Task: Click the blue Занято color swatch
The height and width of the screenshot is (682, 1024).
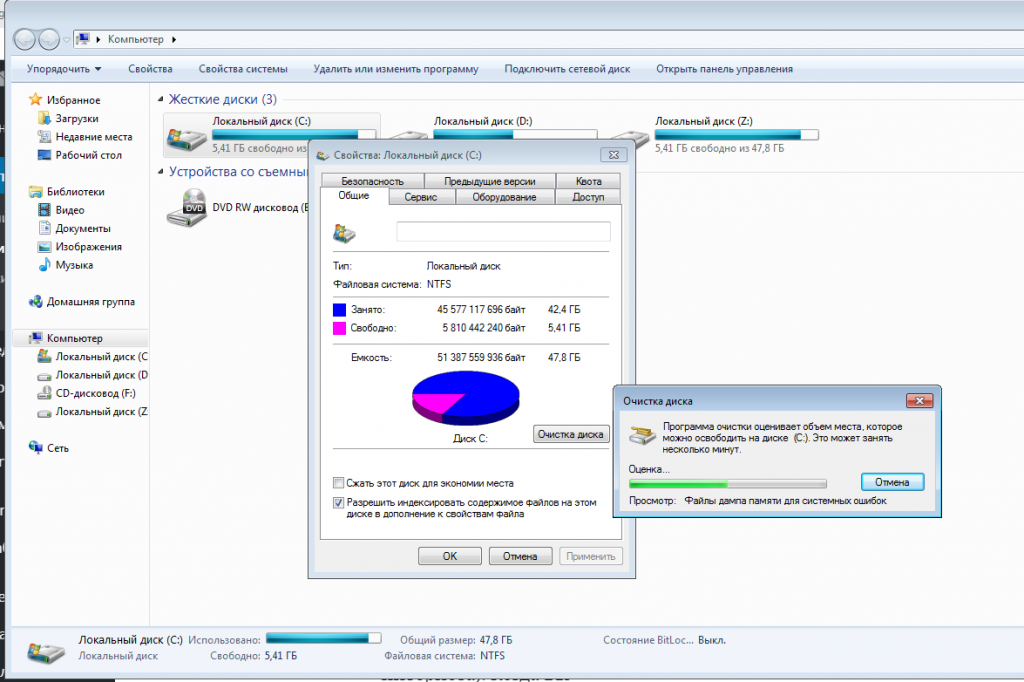Action: pyautogui.click(x=340, y=310)
